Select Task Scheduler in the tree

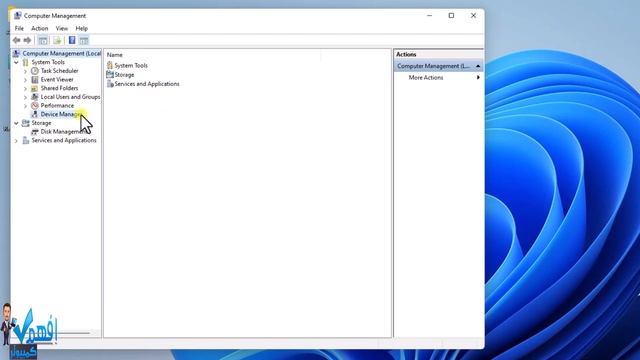click(x=60, y=71)
